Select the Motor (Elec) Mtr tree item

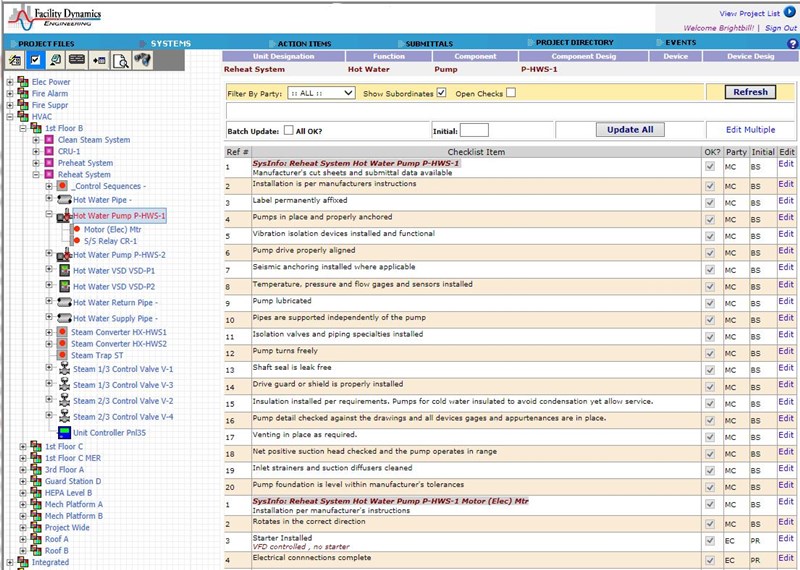tap(112, 230)
